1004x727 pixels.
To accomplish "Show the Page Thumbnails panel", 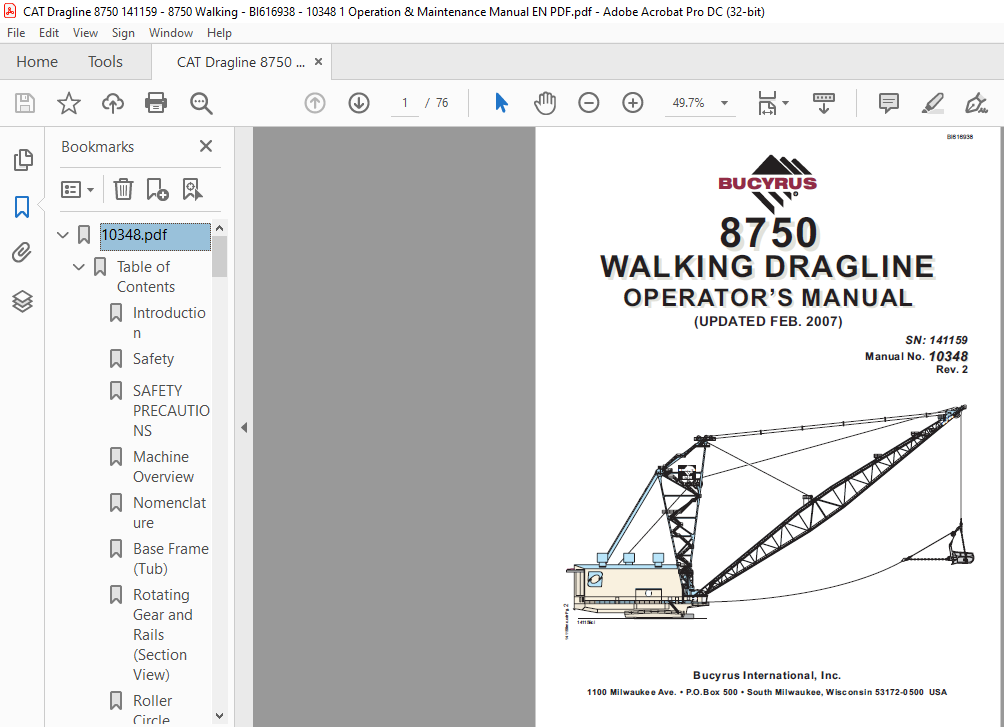I will point(22,159).
